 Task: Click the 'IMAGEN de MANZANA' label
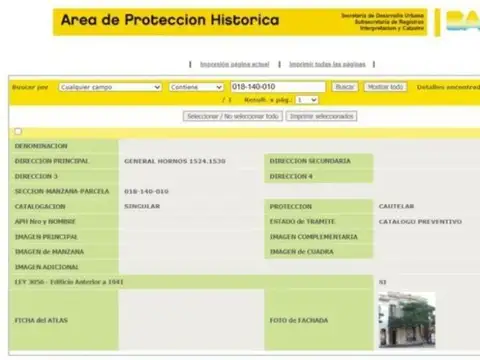(x=49, y=252)
